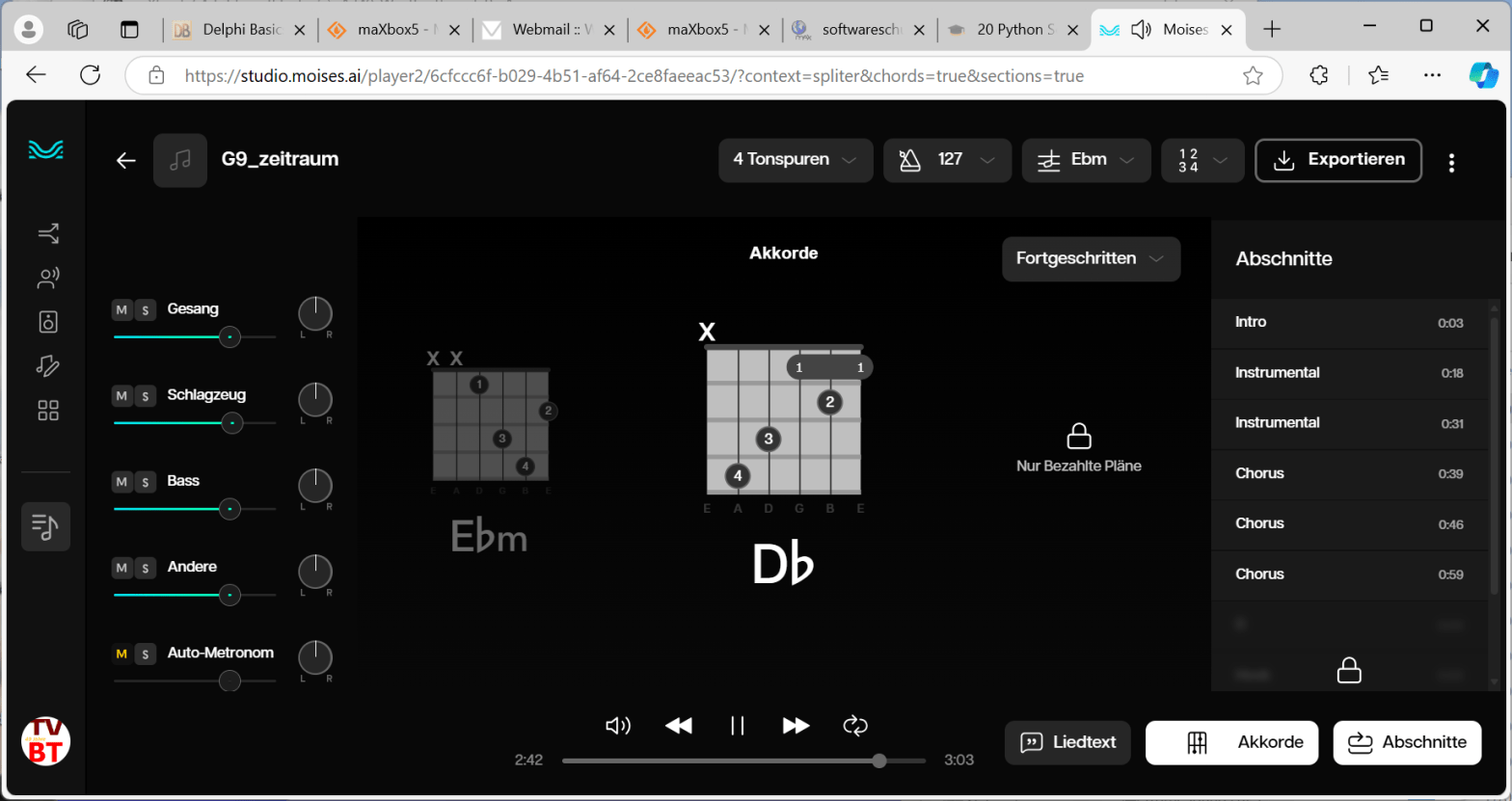Skip forward with the fast-forward icon
Viewport: 1512px width, 801px height.
point(796,726)
